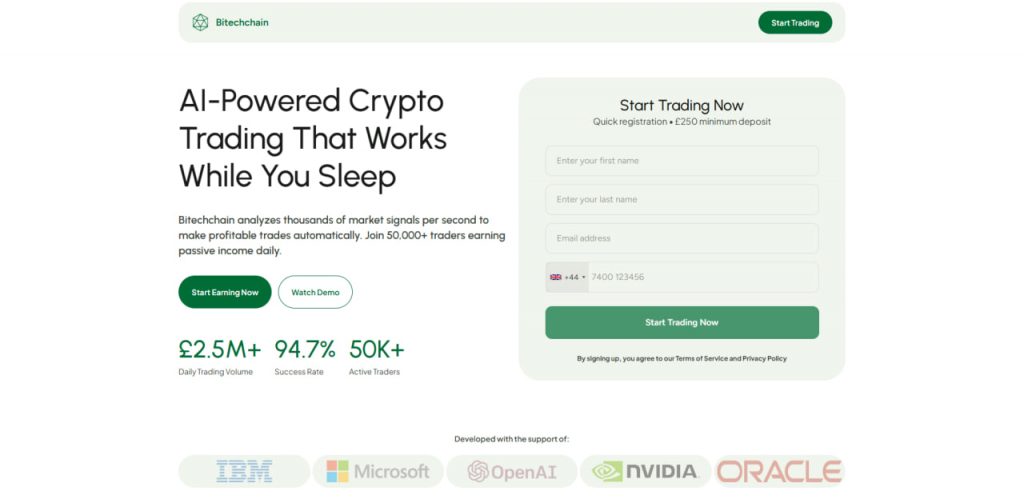This screenshot has height=503, width=1024.
Task: Click the UK flag icon
Action: 556,277
